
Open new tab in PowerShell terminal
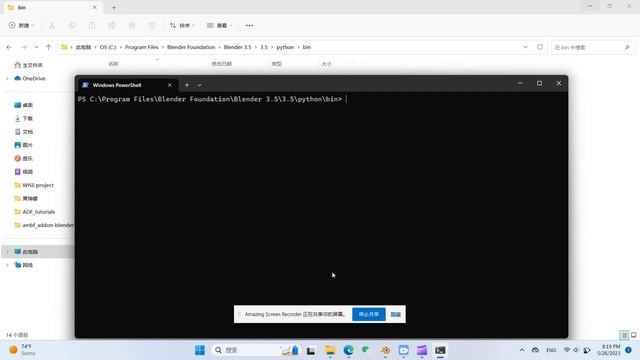[187, 85]
